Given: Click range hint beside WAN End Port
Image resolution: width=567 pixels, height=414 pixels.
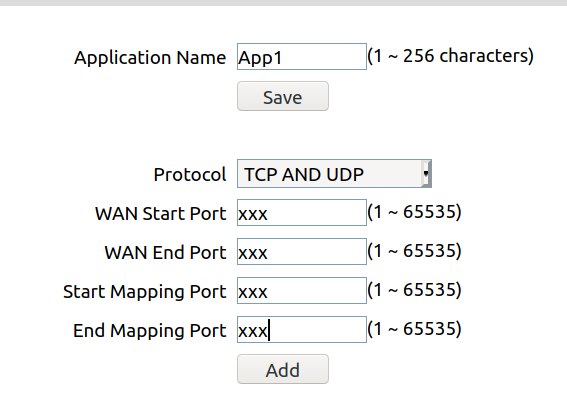Looking at the screenshot, I should pos(414,251).
